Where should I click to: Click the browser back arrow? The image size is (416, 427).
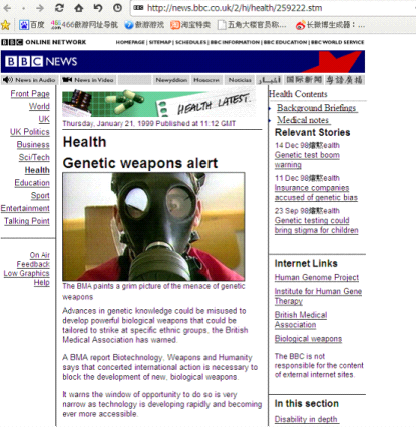click(7, 8)
